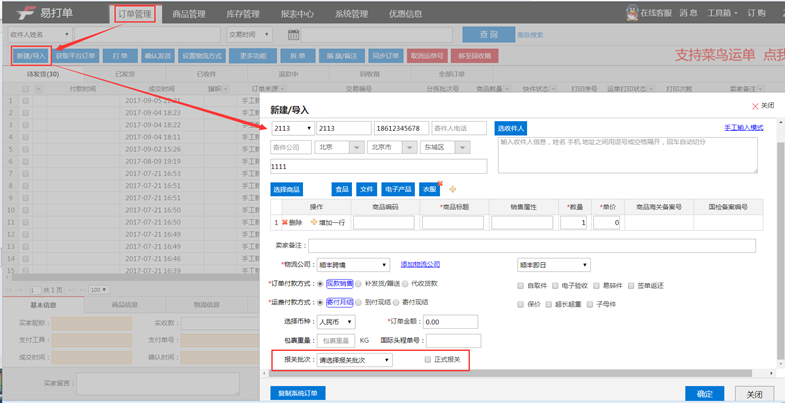
Task: Select 代收货款 radio button
Action: [x=405, y=283]
